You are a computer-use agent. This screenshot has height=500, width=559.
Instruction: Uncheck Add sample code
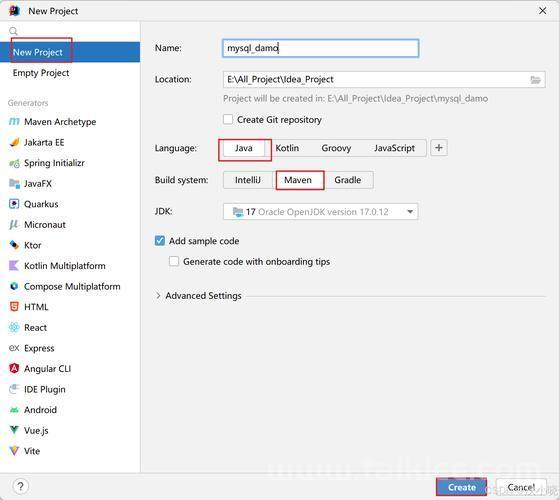point(160,241)
